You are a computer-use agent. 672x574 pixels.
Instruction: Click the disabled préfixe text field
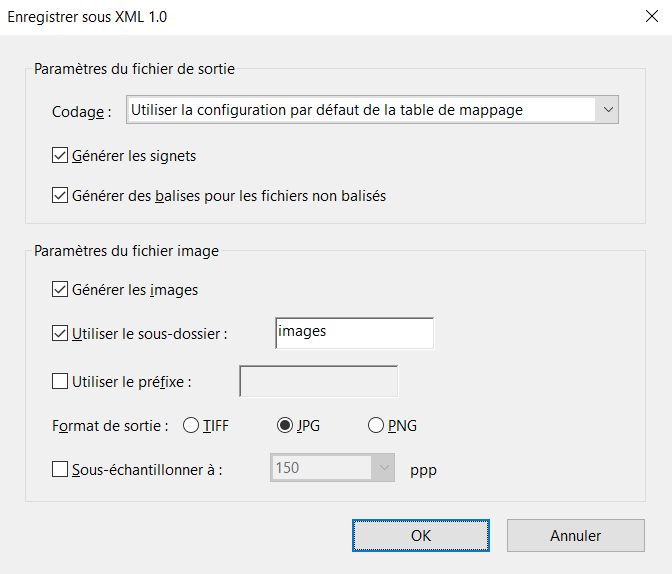pyautogui.click(x=318, y=381)
